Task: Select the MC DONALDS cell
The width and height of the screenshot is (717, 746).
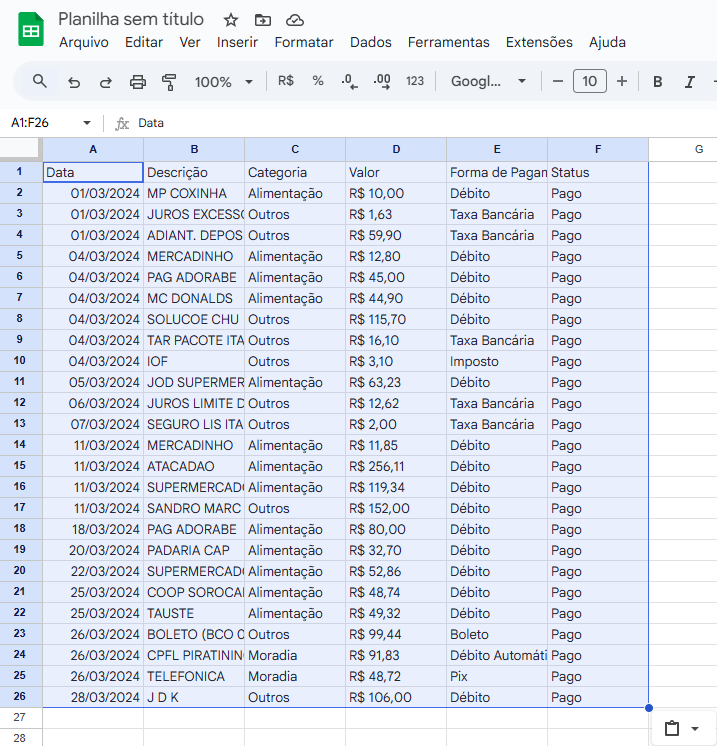Action: click(x=194, y=298)
